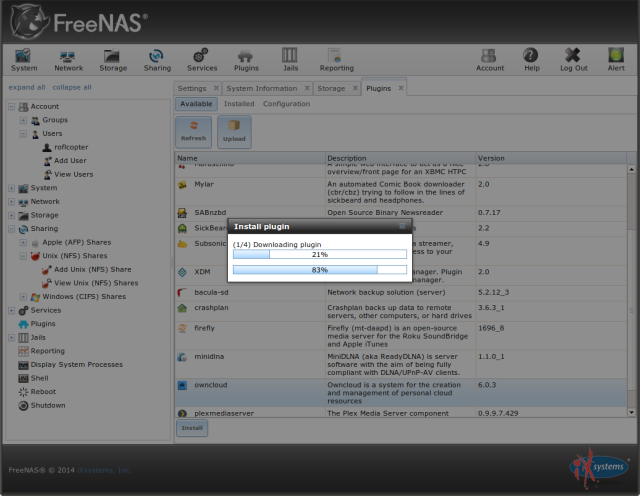640x496 pixels.
Task: Open the iXsystems, Inc. footer link
Action: (x=104, y=470)
